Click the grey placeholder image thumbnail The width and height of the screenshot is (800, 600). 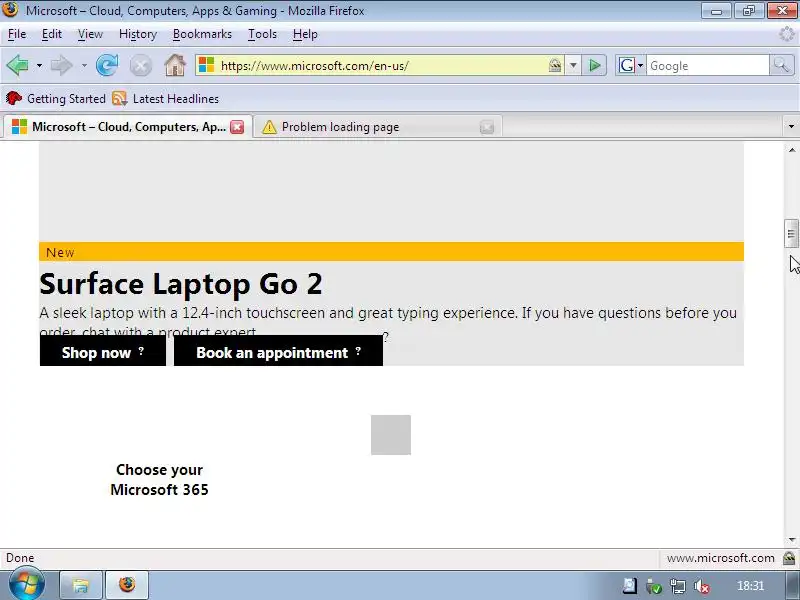pos(391,435)
